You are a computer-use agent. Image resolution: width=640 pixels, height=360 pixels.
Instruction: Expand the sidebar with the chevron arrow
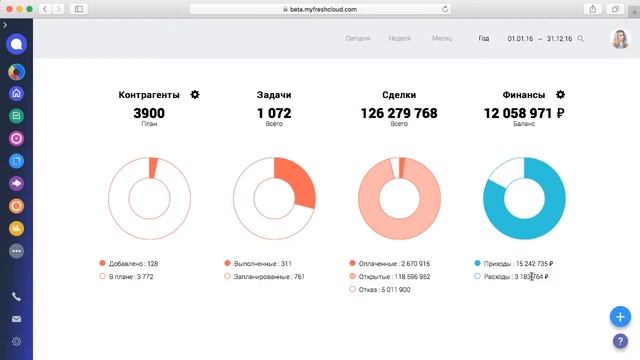[5, 25]
